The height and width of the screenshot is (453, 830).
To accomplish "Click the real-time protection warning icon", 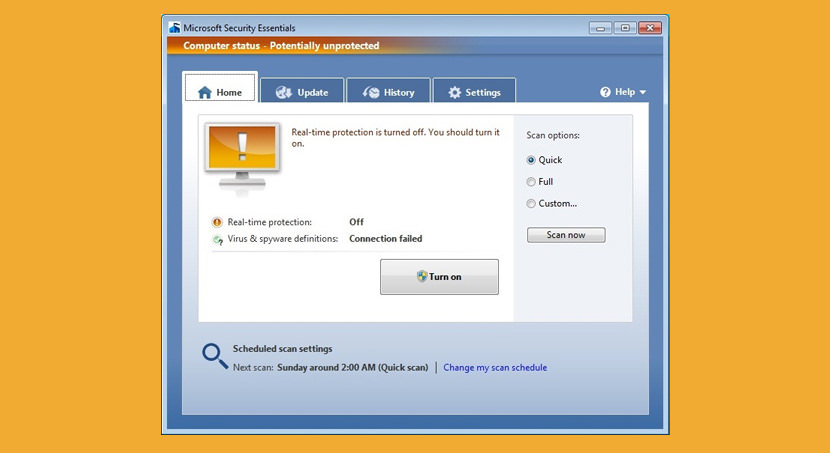I will (217, 222).
